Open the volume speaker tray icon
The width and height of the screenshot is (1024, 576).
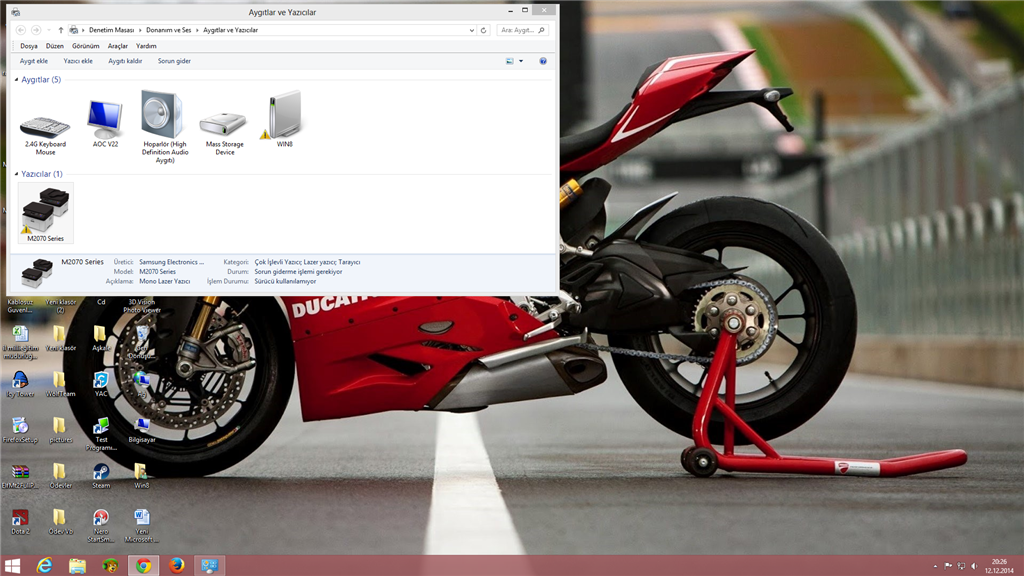pos(974,566)
